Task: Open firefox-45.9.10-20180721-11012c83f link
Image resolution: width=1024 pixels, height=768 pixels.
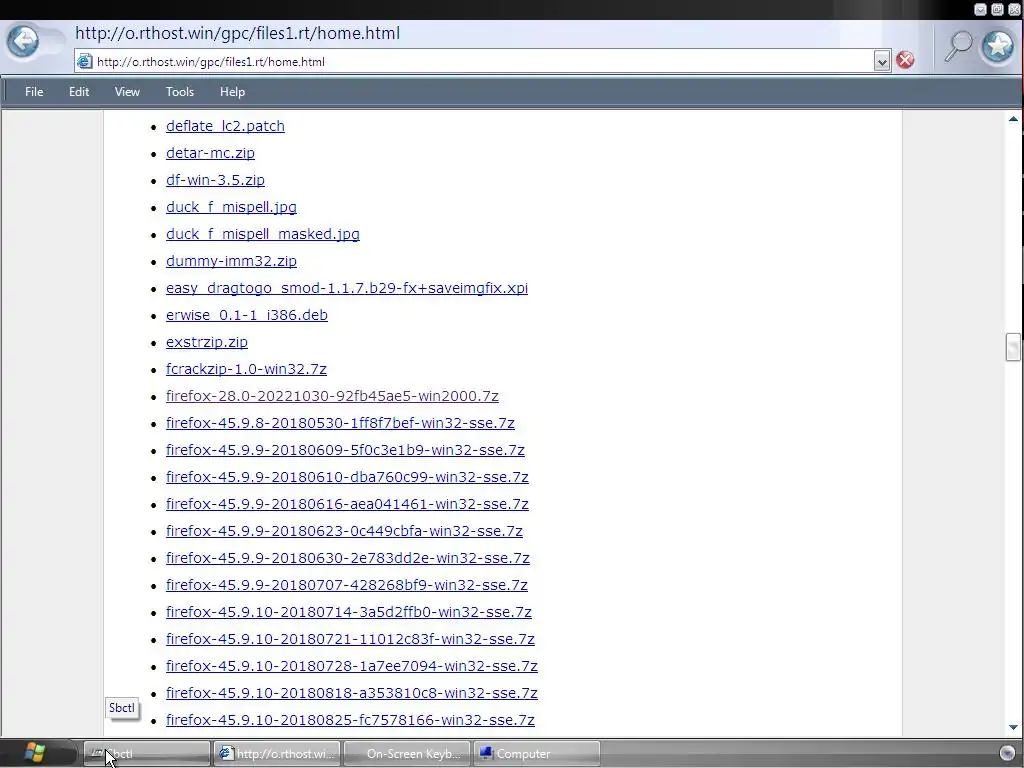Action: click(350, 639)
